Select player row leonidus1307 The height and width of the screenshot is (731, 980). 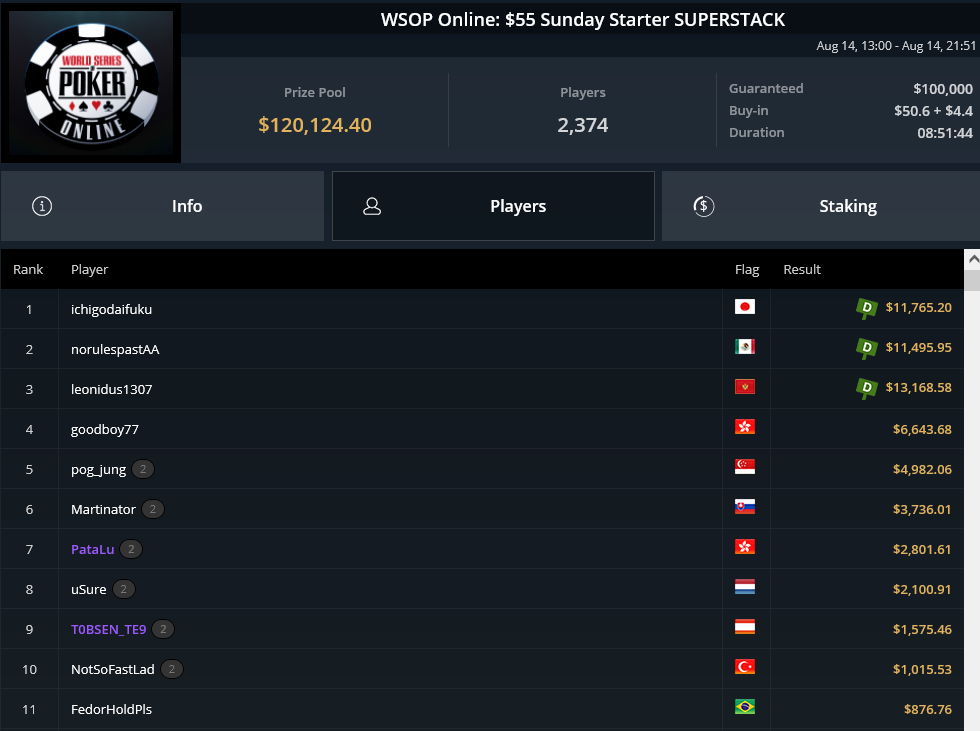click(x=482, y=389)
